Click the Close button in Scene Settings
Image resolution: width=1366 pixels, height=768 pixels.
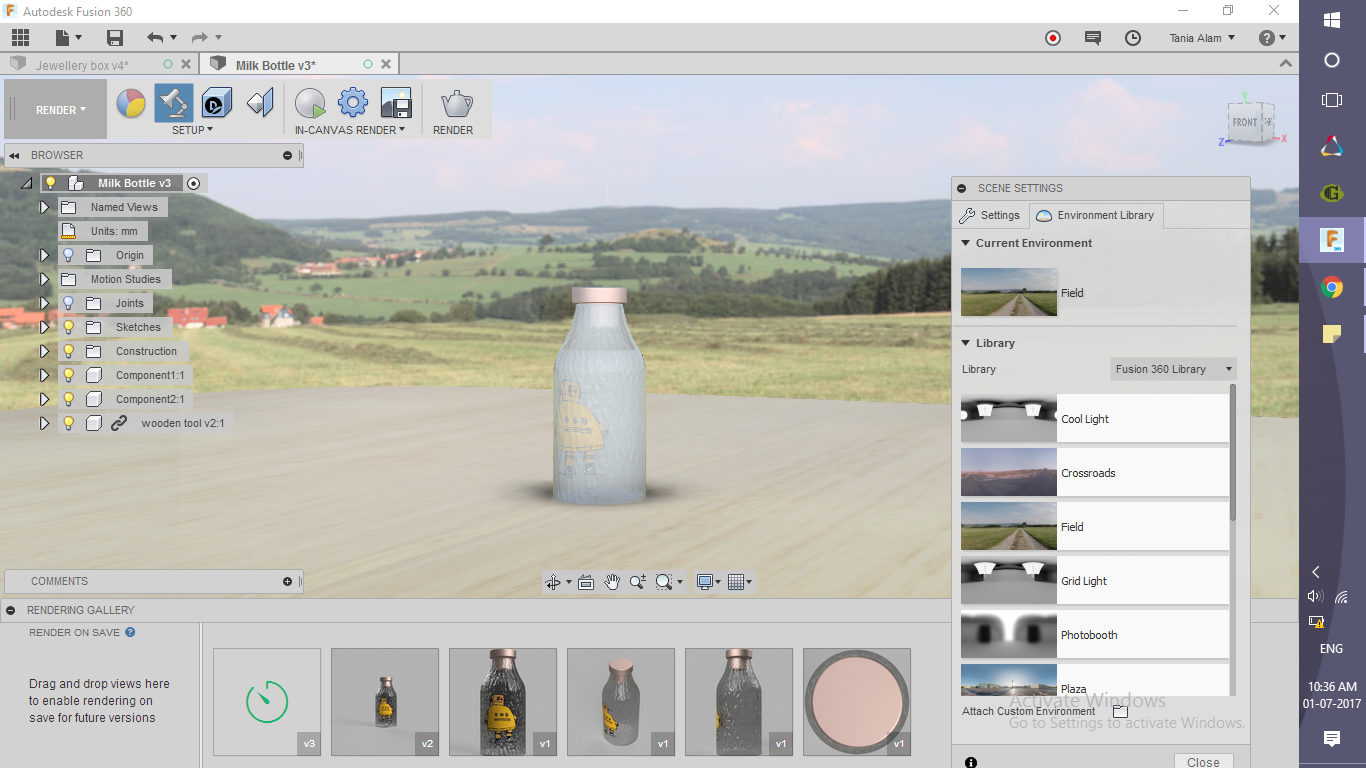[x=1203, y=762]
